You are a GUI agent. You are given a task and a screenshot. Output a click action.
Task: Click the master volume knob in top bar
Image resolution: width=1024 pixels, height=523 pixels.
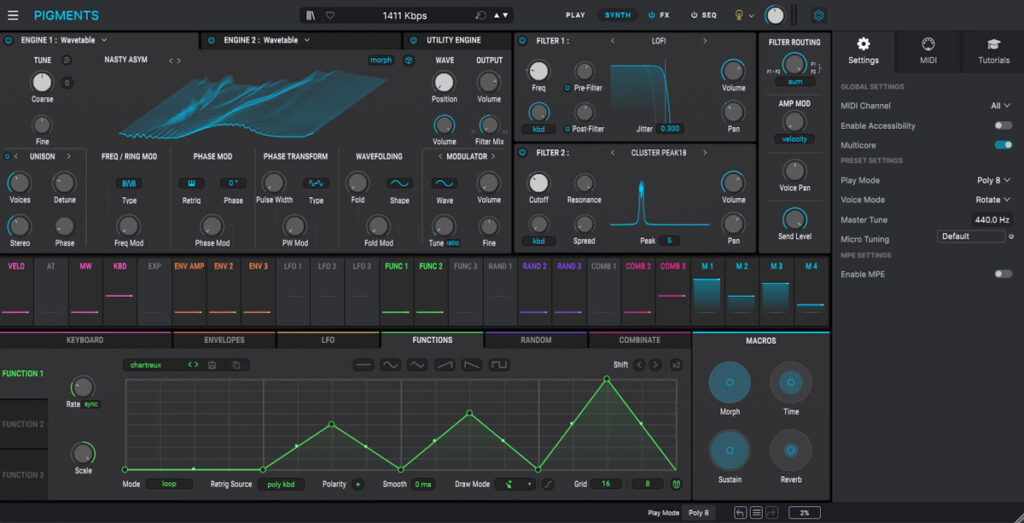click(x=775, y=15)
